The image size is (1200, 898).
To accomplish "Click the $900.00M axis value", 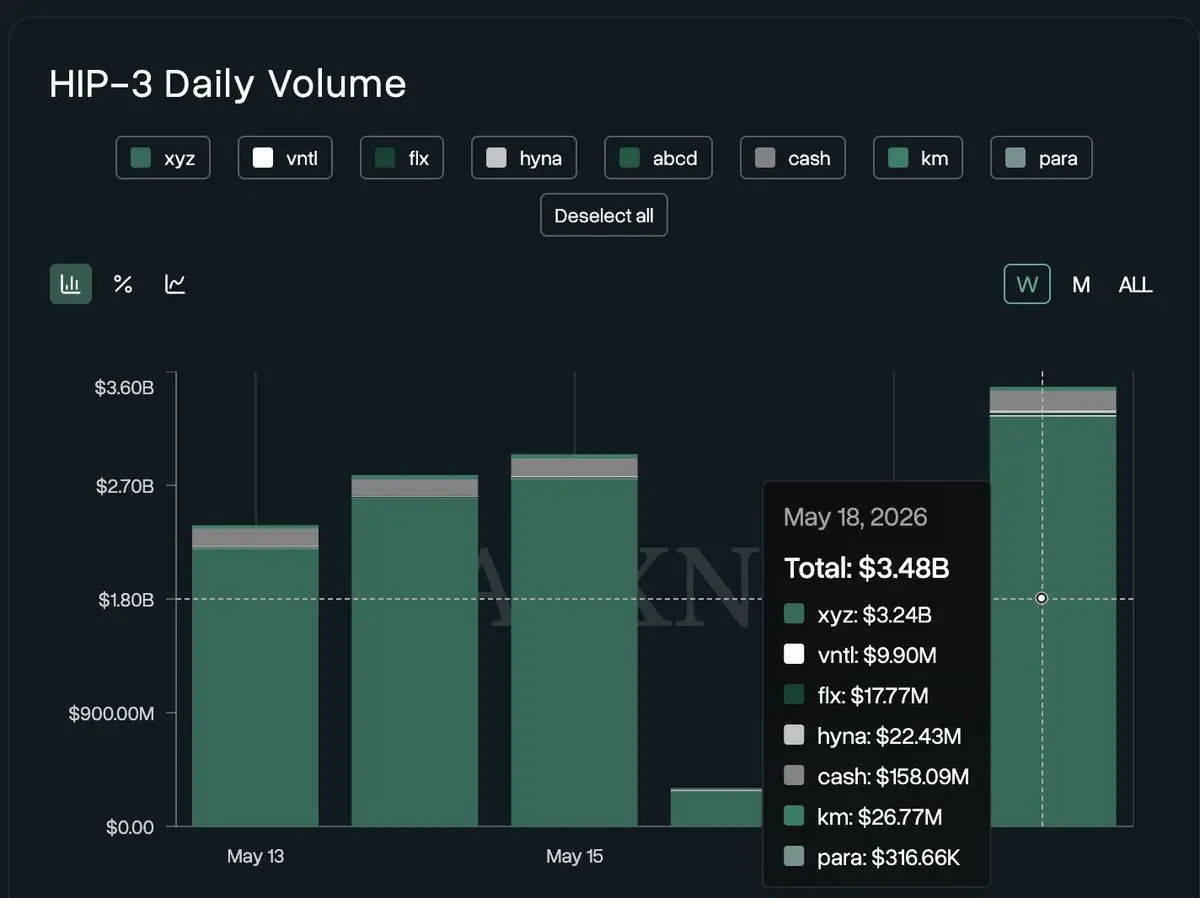I will 111,713.
